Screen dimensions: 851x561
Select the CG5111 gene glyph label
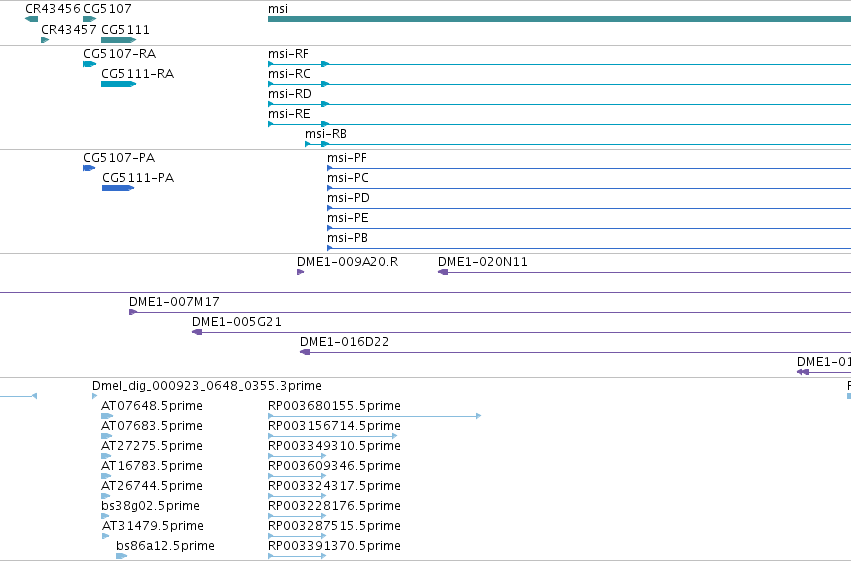tap(125, 29)
